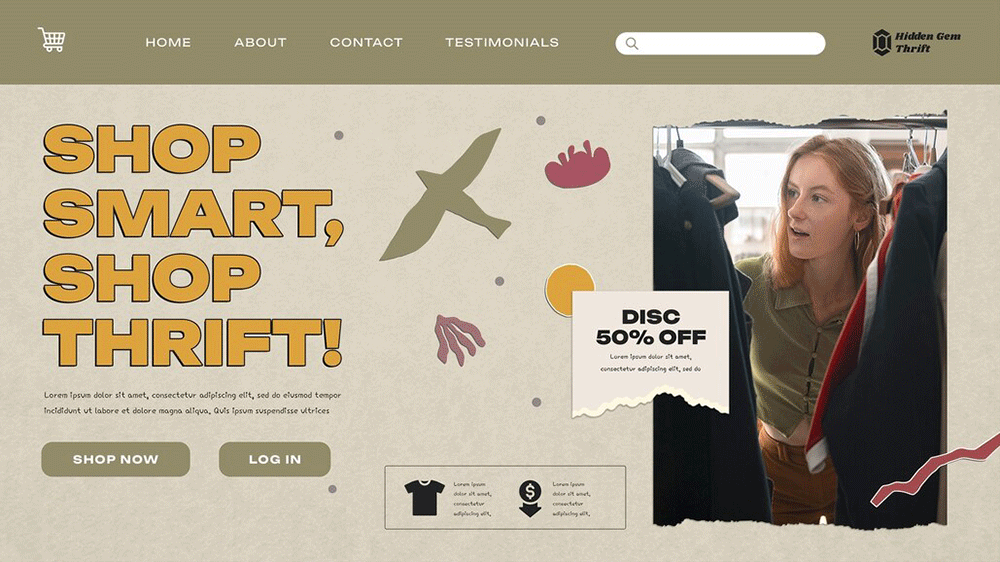Click the Hidden Gem Thrift gem logo
The width and height of the screenshot is (1000, 562).
pos(881,43)
